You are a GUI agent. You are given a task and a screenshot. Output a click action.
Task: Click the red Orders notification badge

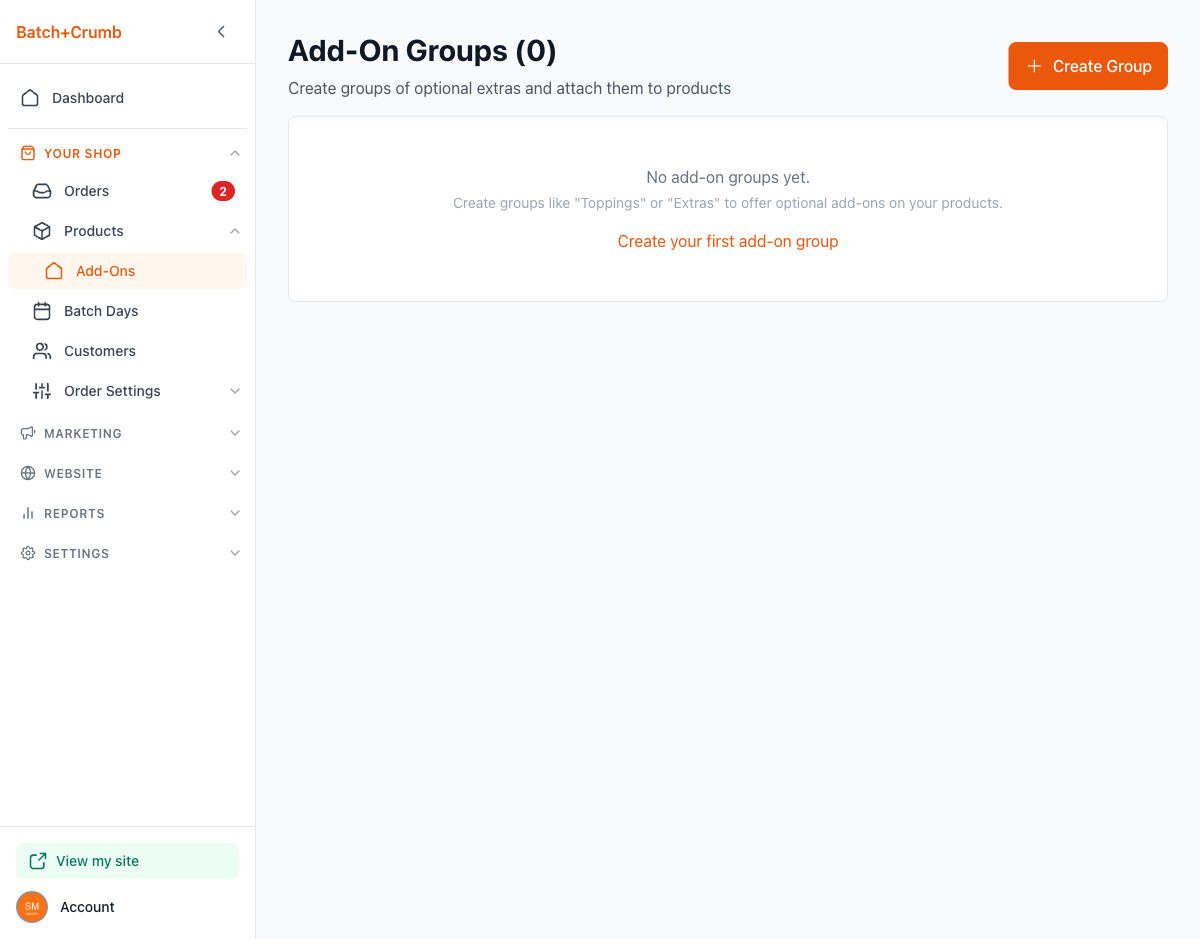click(x=222, y=191)
